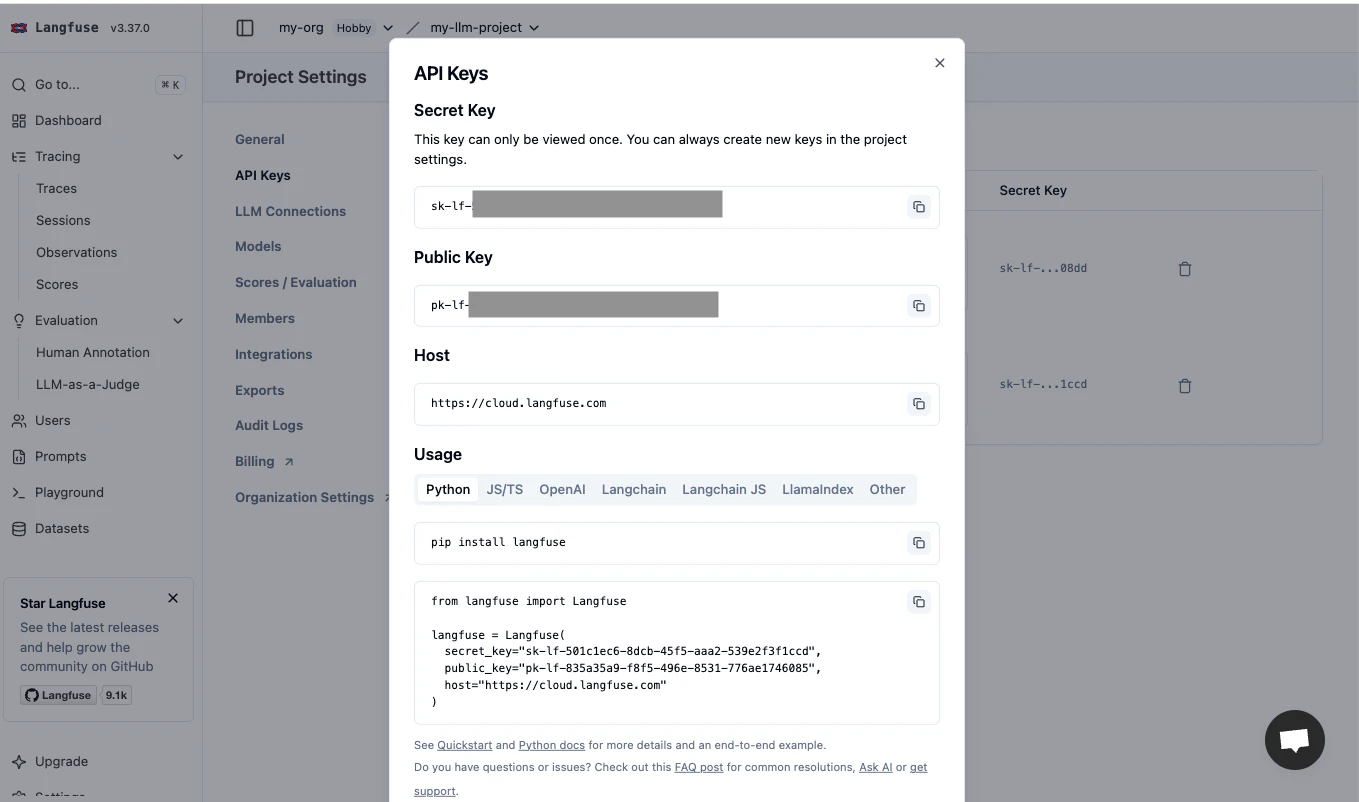Click the secret key field
This screenshot has width=1359, height=802.
677,207
